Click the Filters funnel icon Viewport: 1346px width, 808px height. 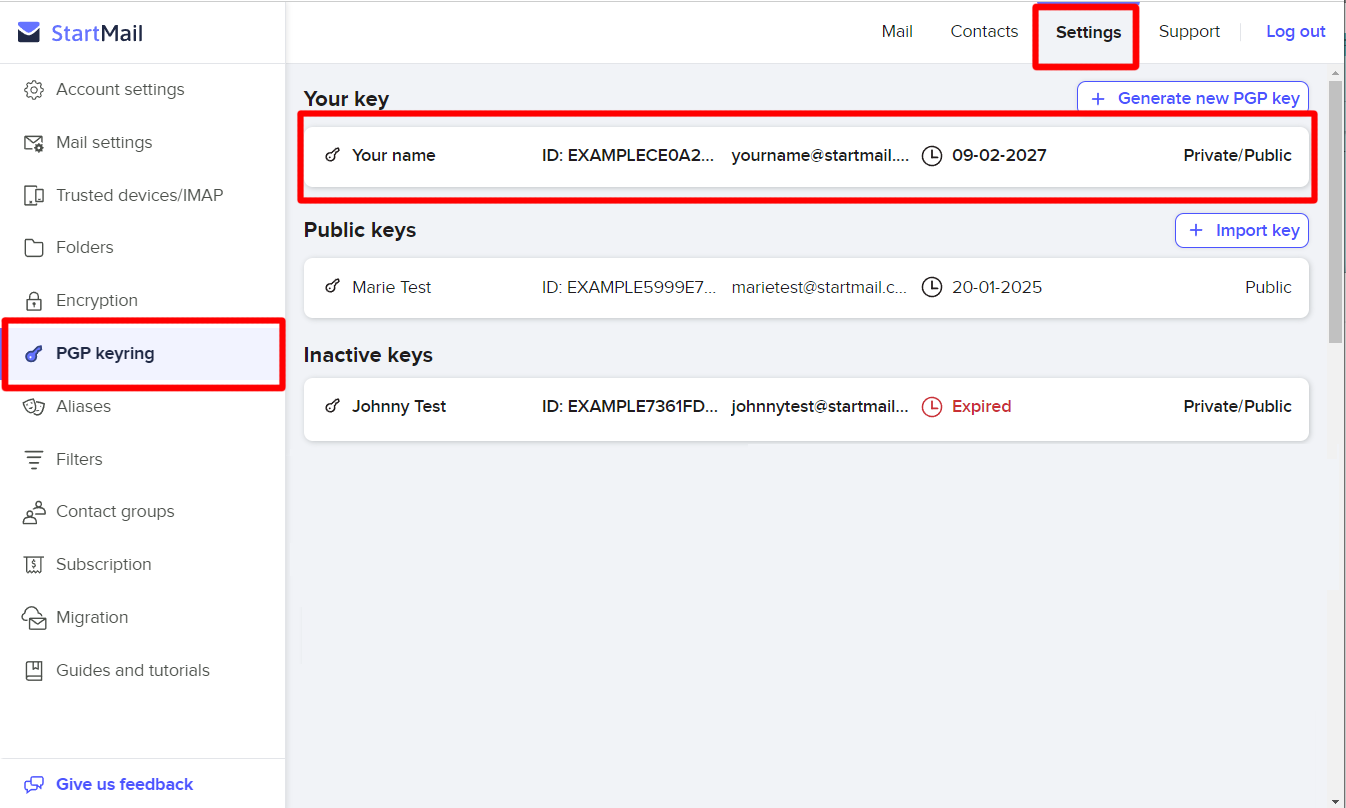(x=34, y=459)
